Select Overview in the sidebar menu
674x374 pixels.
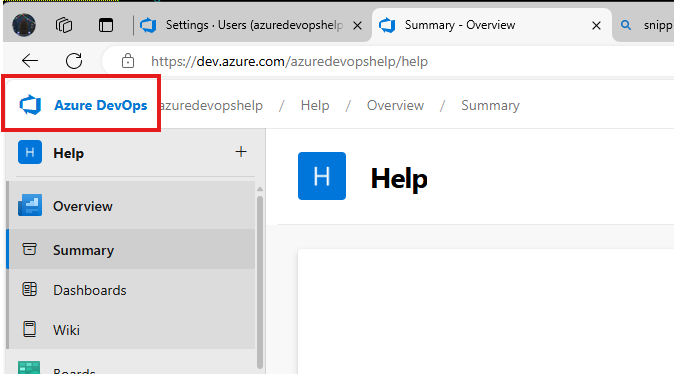132,206
